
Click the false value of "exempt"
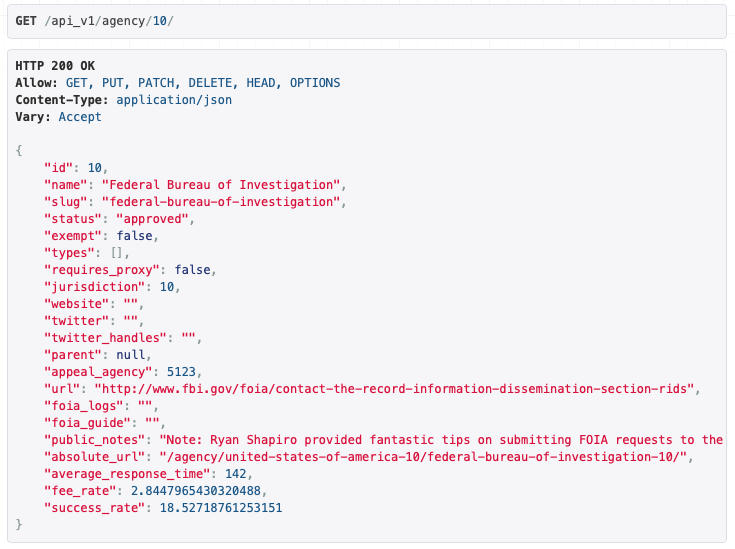click(x=135, y=236)
